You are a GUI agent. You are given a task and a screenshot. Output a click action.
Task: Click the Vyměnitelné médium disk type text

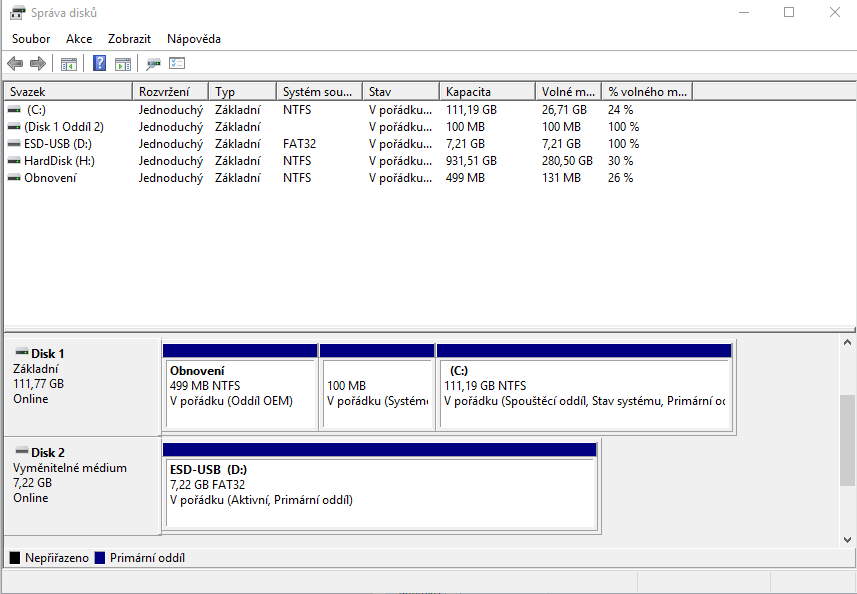tap(70, 468)
